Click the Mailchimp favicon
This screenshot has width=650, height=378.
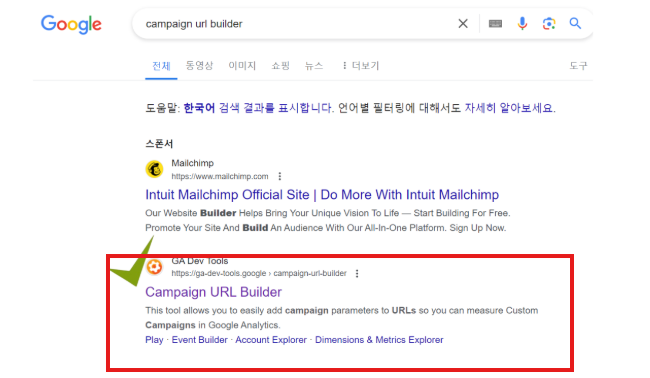tap(154, 169)
